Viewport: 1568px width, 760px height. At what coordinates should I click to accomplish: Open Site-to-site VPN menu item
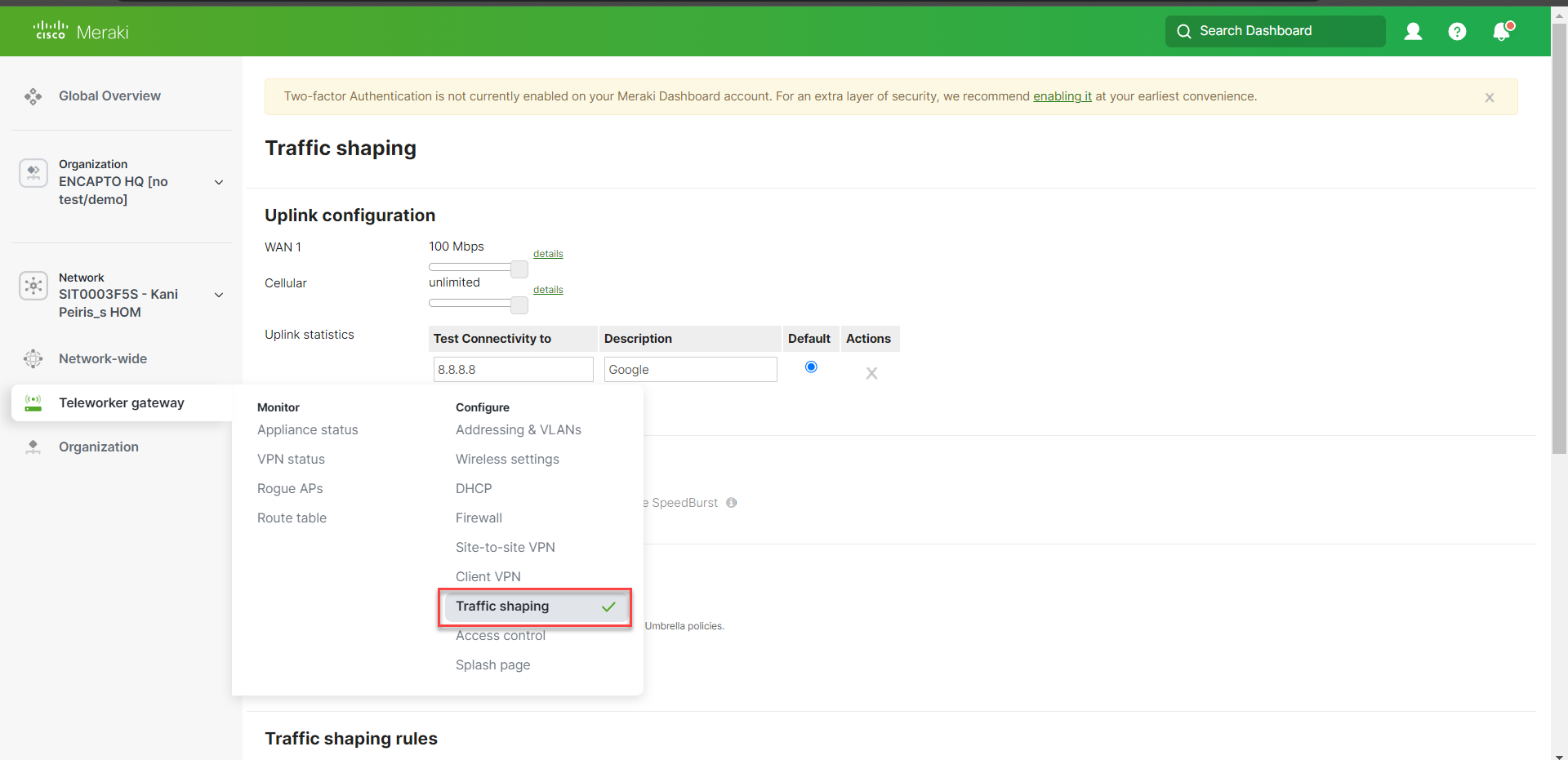click(x=506, y=547)
